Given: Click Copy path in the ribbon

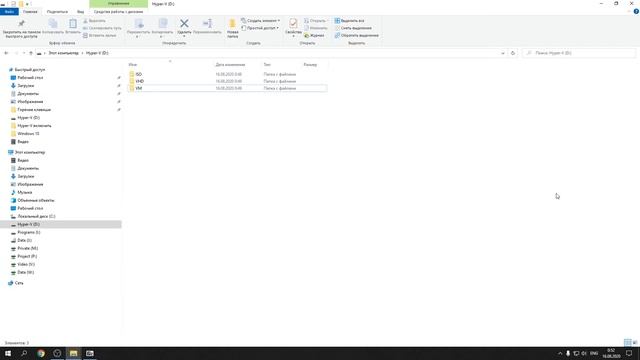Looking at the screenshot, I should 102,28.
